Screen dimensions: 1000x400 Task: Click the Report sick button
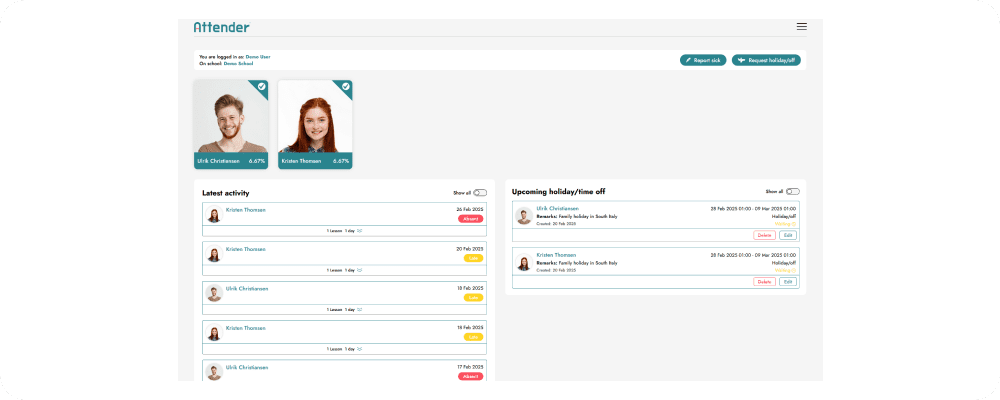coord(702,60)
